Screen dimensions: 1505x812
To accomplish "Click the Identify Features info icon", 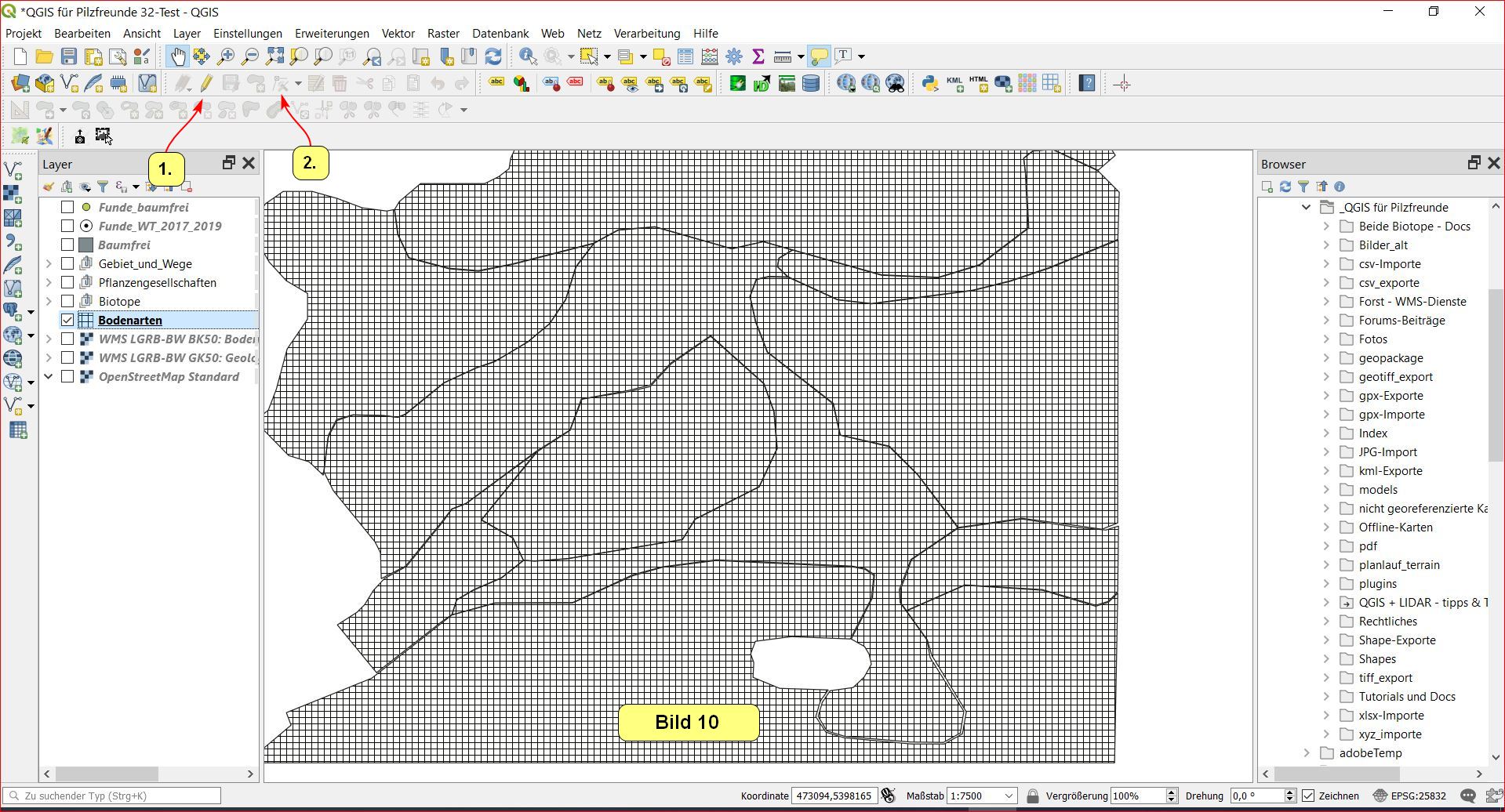I will coord(528,56).
